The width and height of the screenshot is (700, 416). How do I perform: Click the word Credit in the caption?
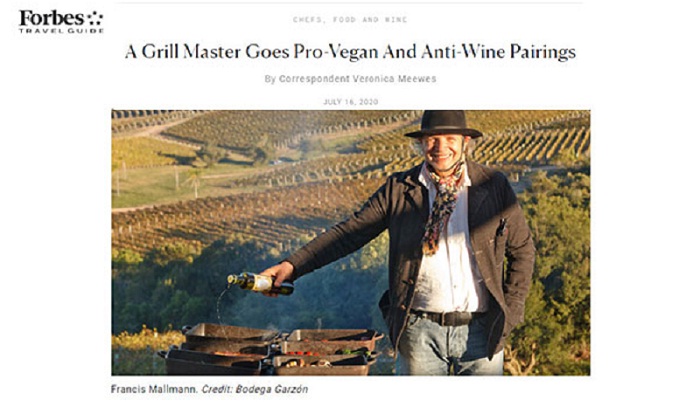click(x=217, y=389)
